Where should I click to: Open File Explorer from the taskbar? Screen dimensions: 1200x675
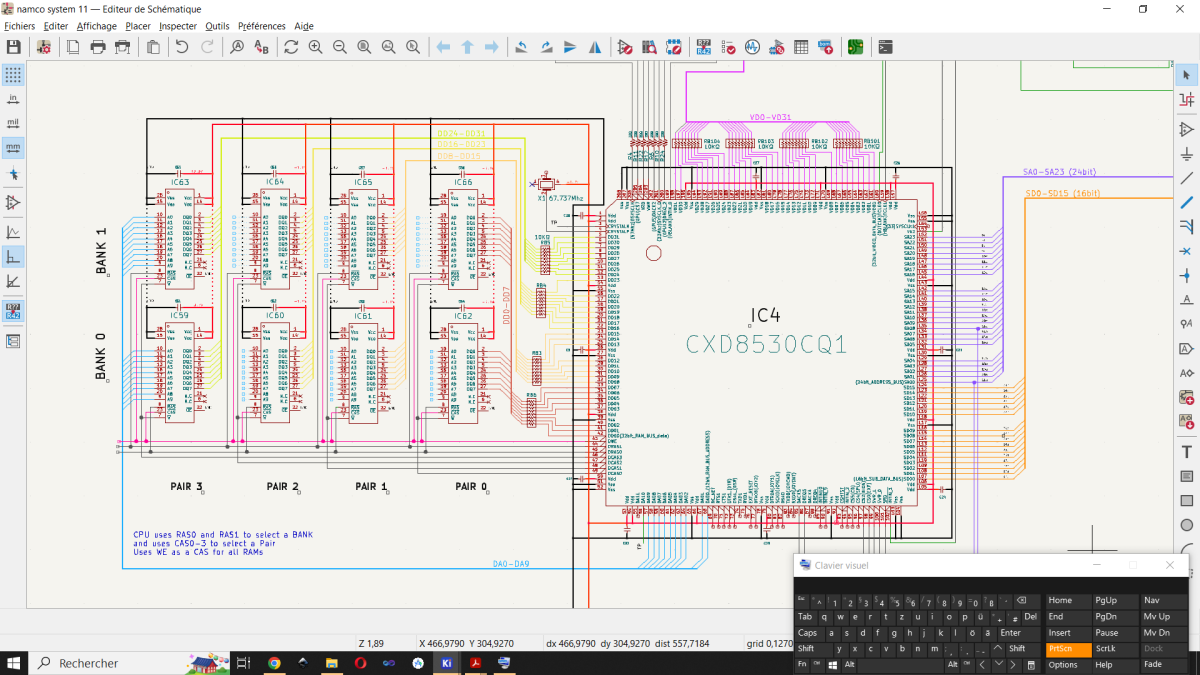pos(332,662)
